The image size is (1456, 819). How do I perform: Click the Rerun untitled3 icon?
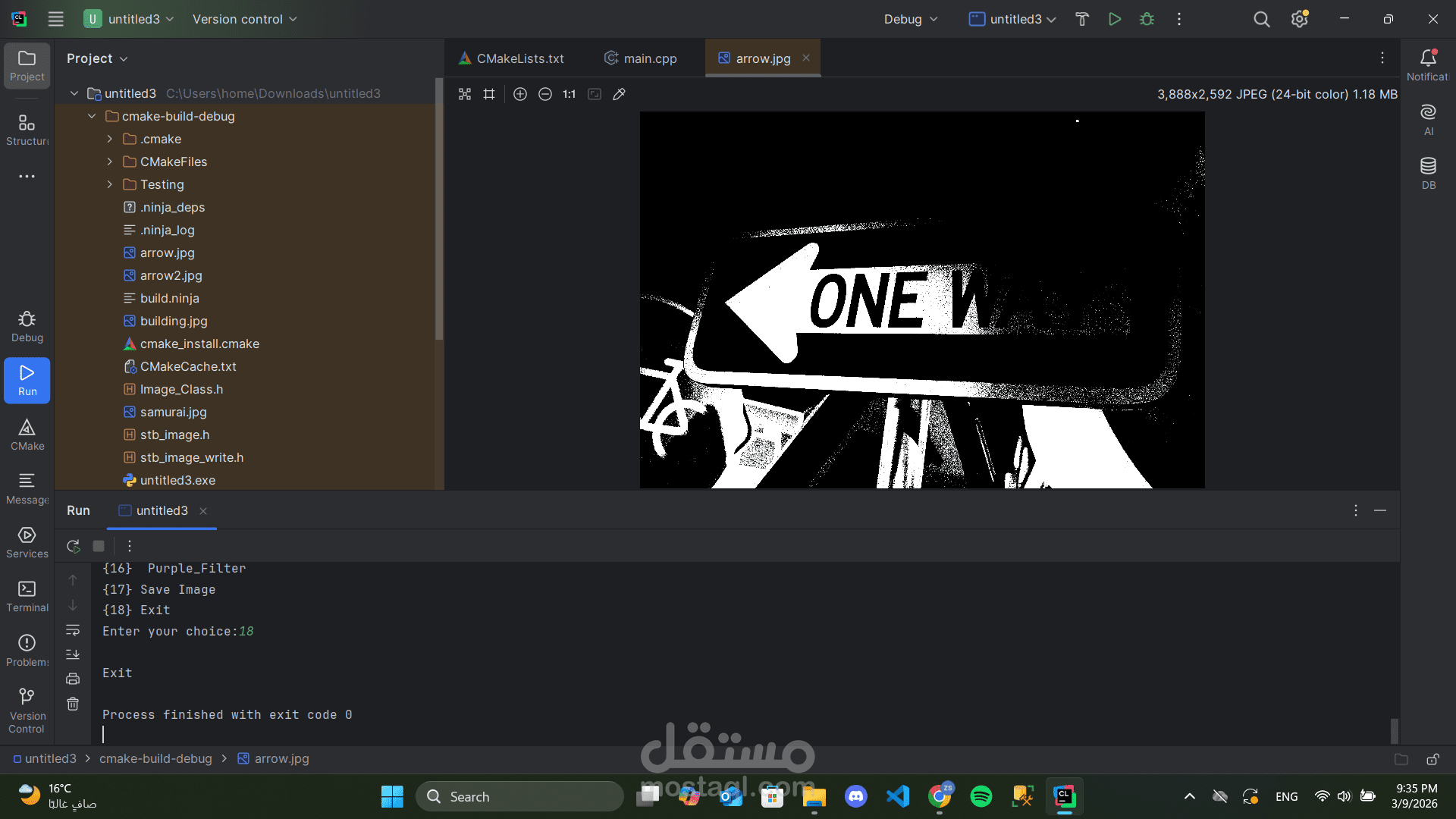[x=74, y=546]
